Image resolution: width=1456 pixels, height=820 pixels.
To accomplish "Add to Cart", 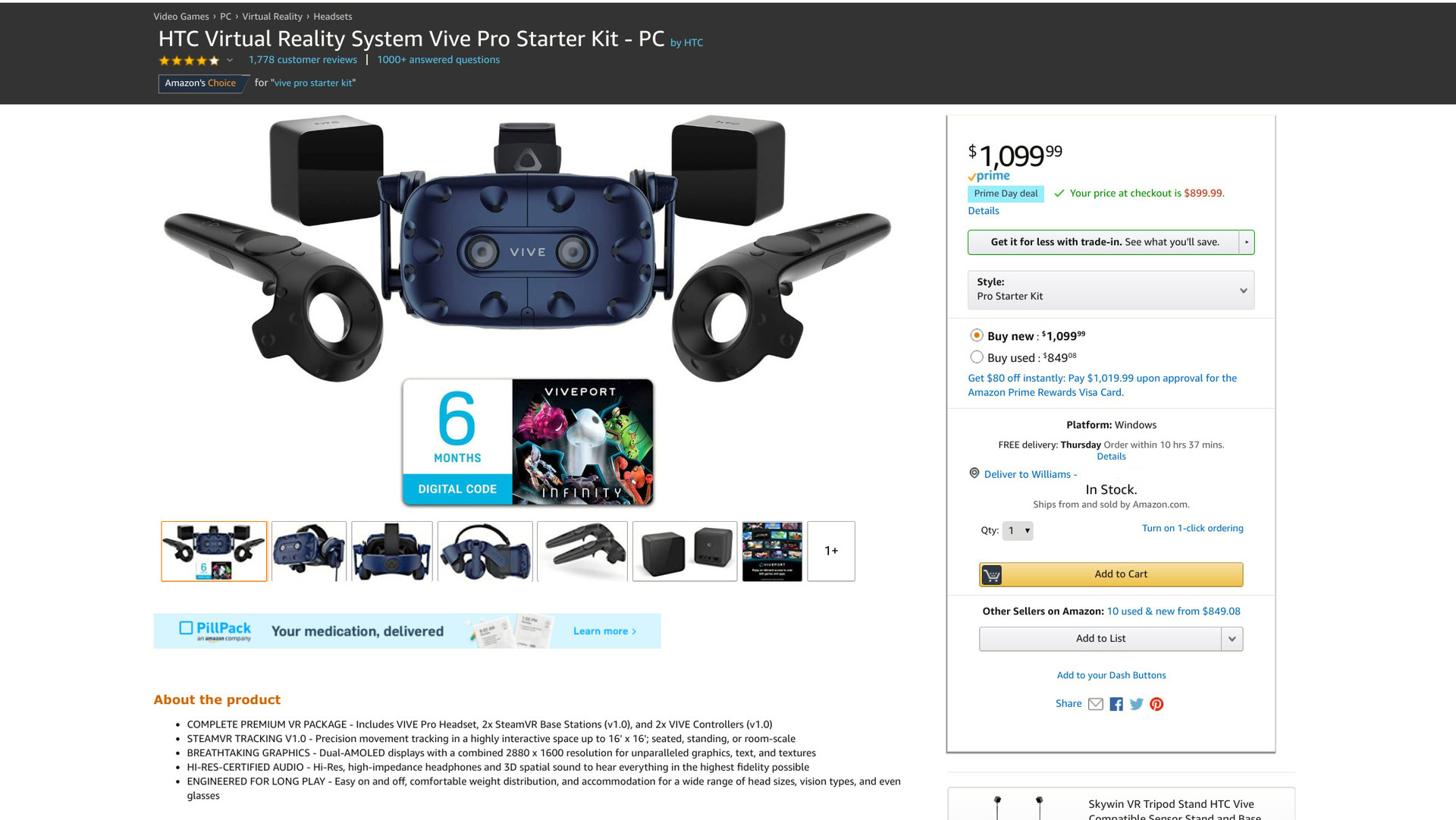I will (1111, 574).
